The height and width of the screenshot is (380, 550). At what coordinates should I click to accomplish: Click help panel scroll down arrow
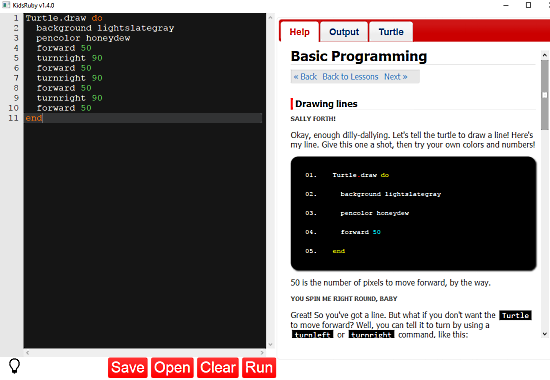point(544,334)
